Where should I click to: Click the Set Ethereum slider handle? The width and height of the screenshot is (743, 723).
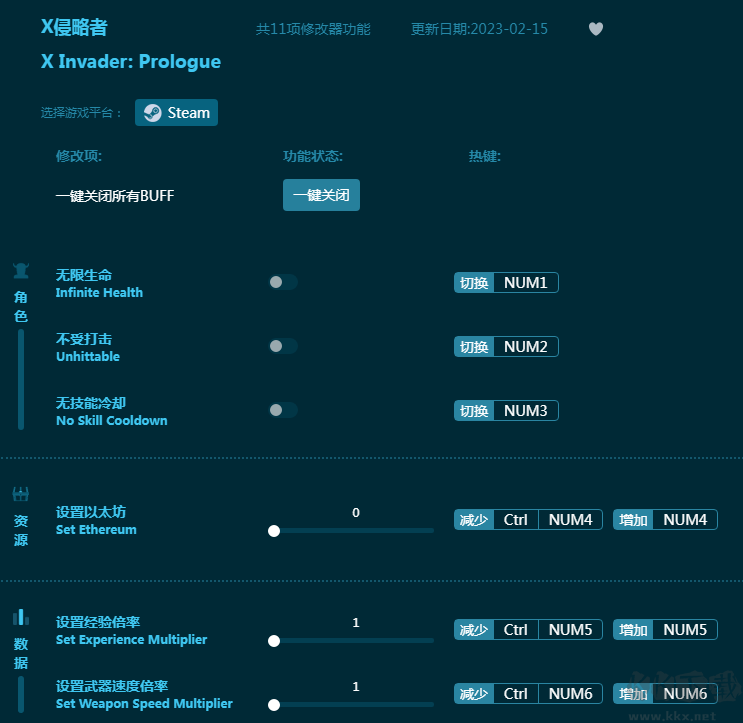click(x=274, y=531)
